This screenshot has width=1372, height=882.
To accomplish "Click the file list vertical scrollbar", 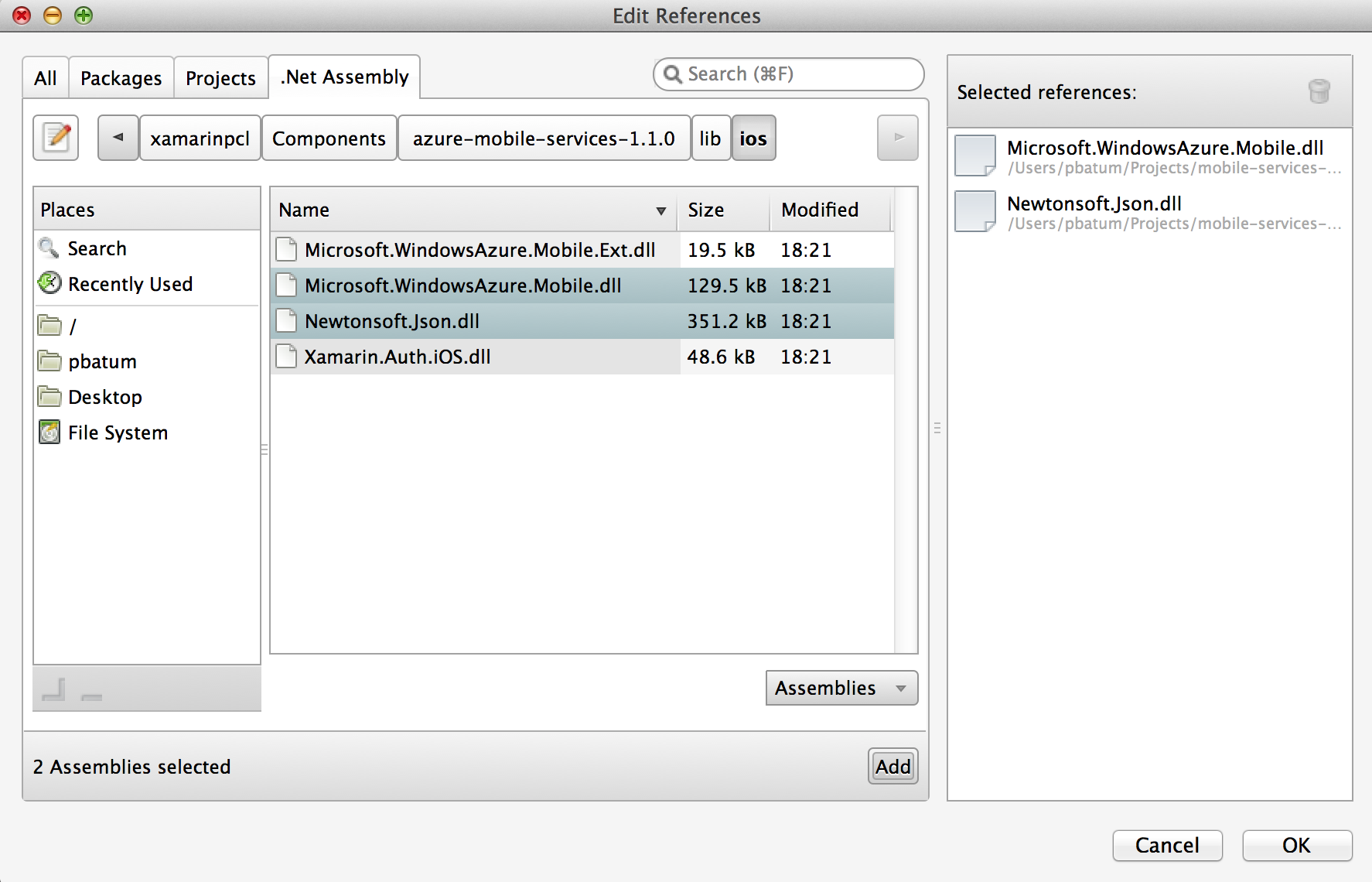I will coord(906,420).
